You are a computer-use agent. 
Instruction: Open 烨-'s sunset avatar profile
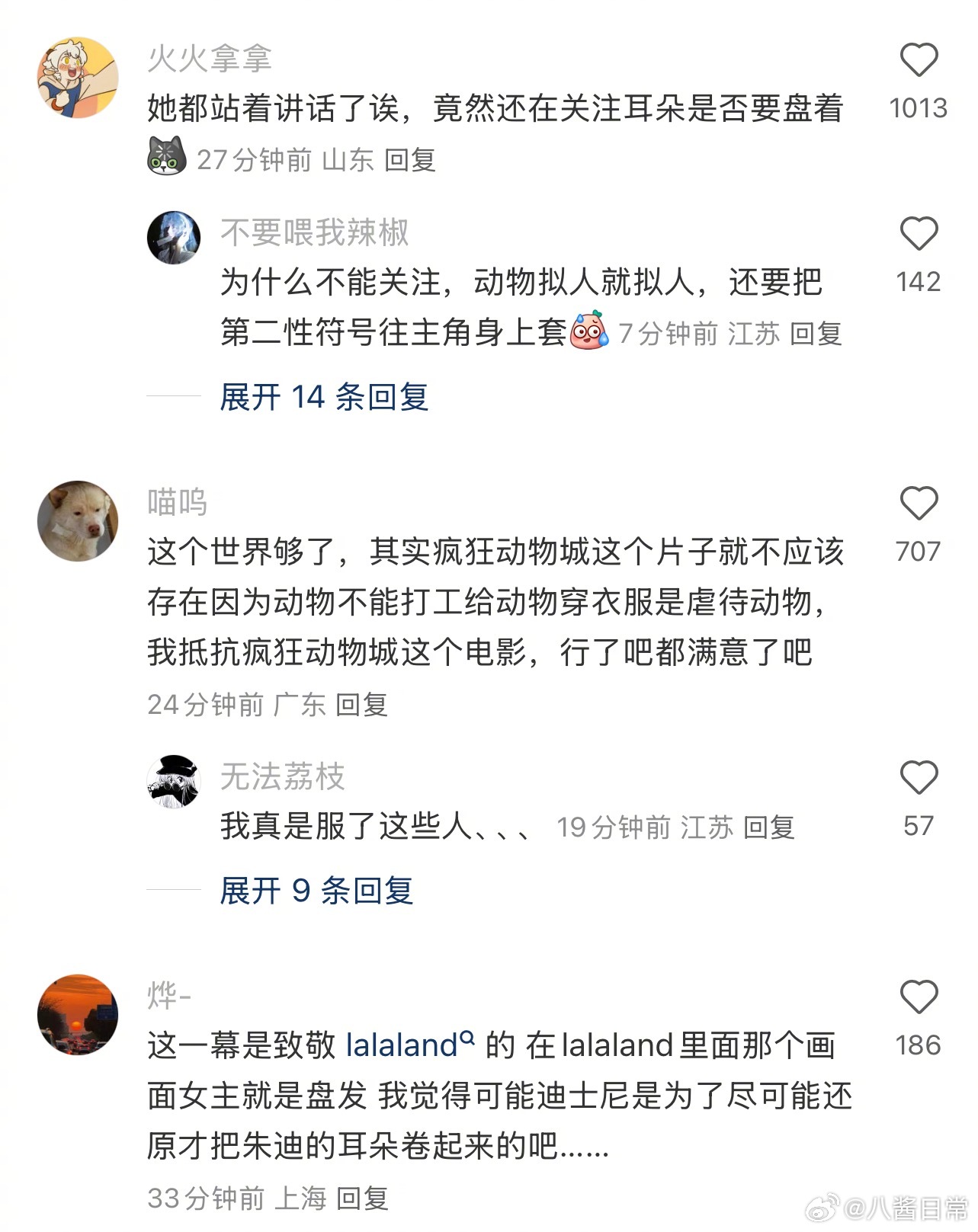(x=78, y=1015)
